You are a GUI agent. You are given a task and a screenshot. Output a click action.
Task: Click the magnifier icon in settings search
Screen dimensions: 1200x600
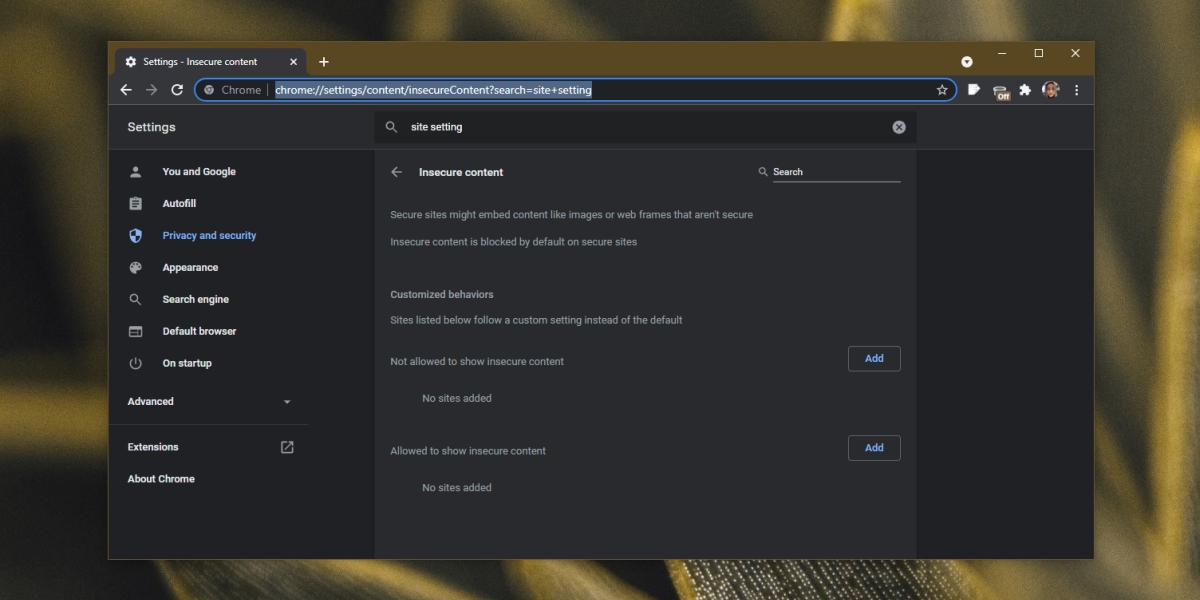(392, 127)
